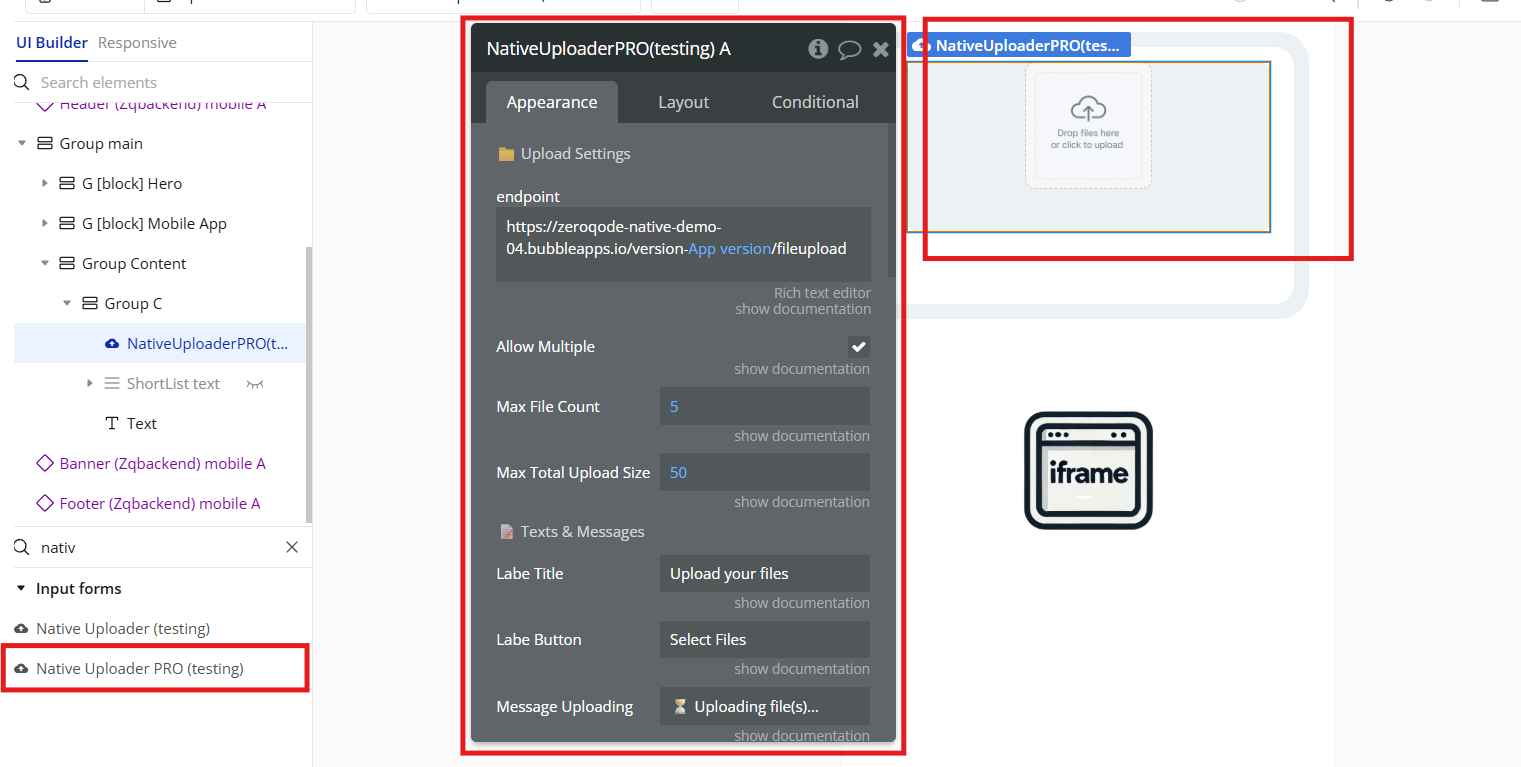1521x767 pixels.
Task: Expand the ShortList text tree node
Action: pyautogui.click(x=90, y=383)
